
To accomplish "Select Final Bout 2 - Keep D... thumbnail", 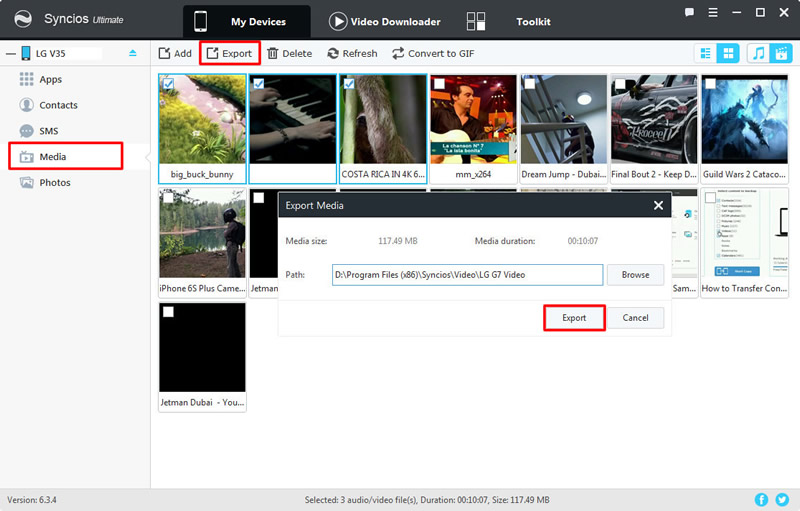I will [x=654, y=119].
